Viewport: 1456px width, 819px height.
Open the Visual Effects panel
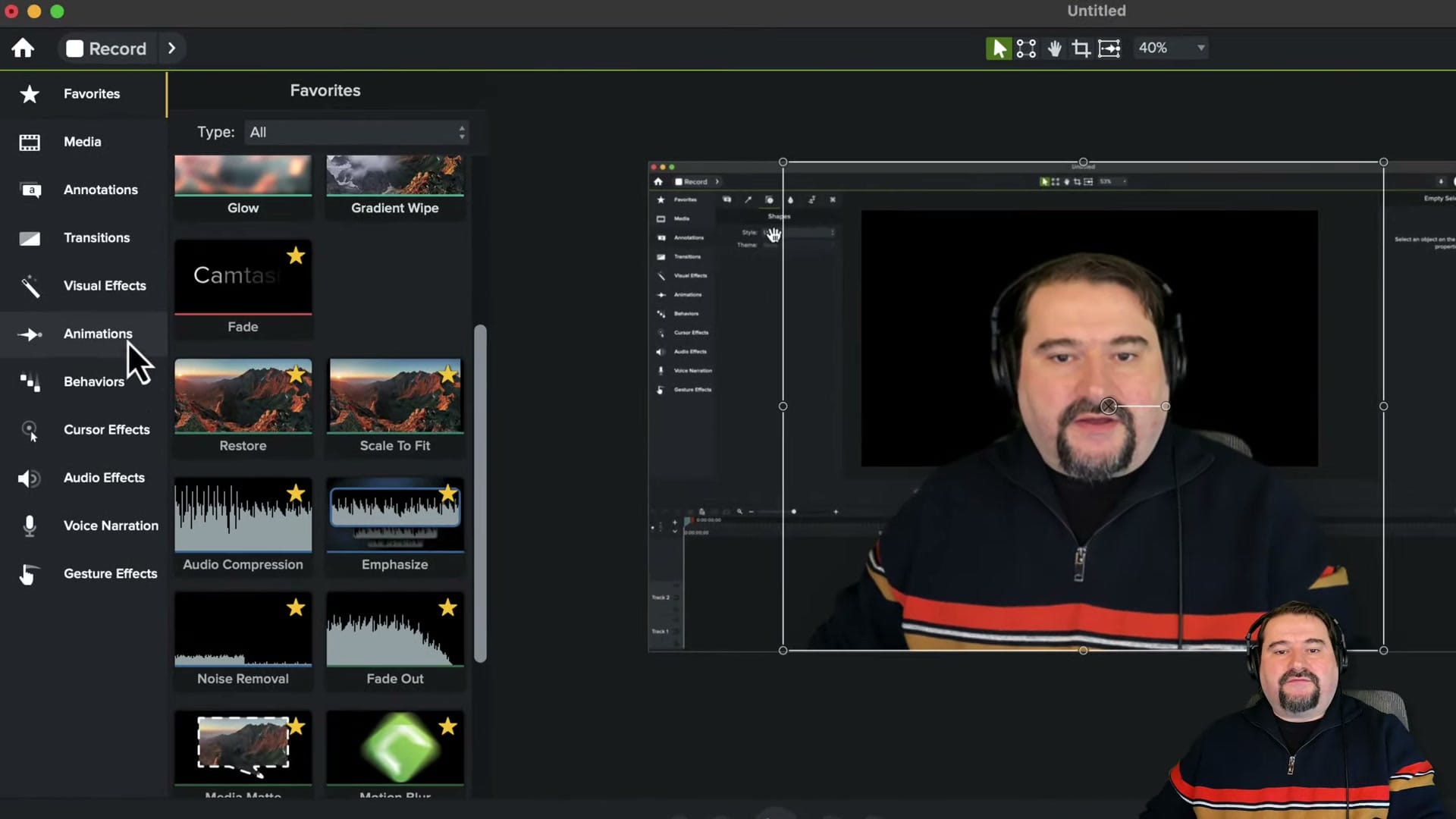[105, 286]
